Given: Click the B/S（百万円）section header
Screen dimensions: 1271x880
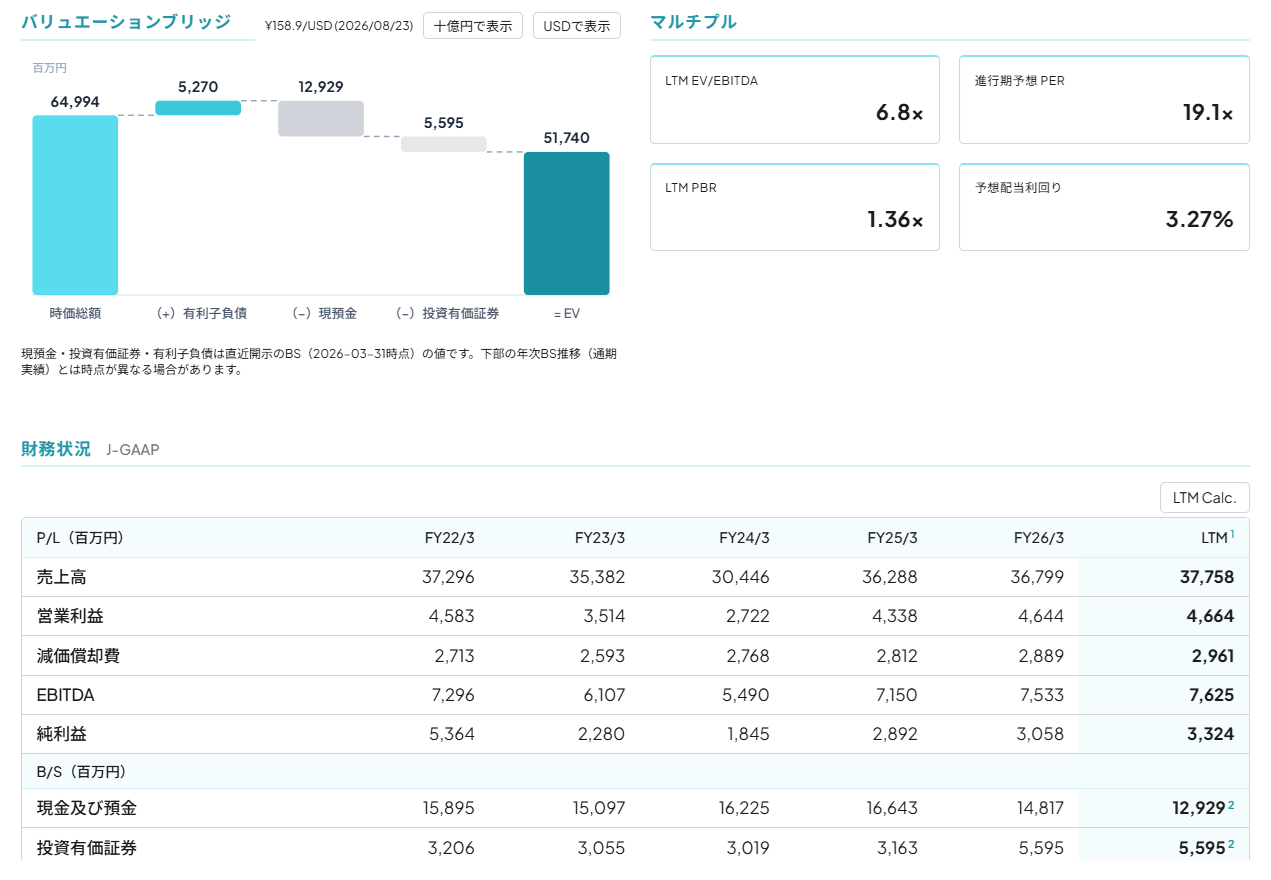Looking at the screenshot, I should click(81, 772).
